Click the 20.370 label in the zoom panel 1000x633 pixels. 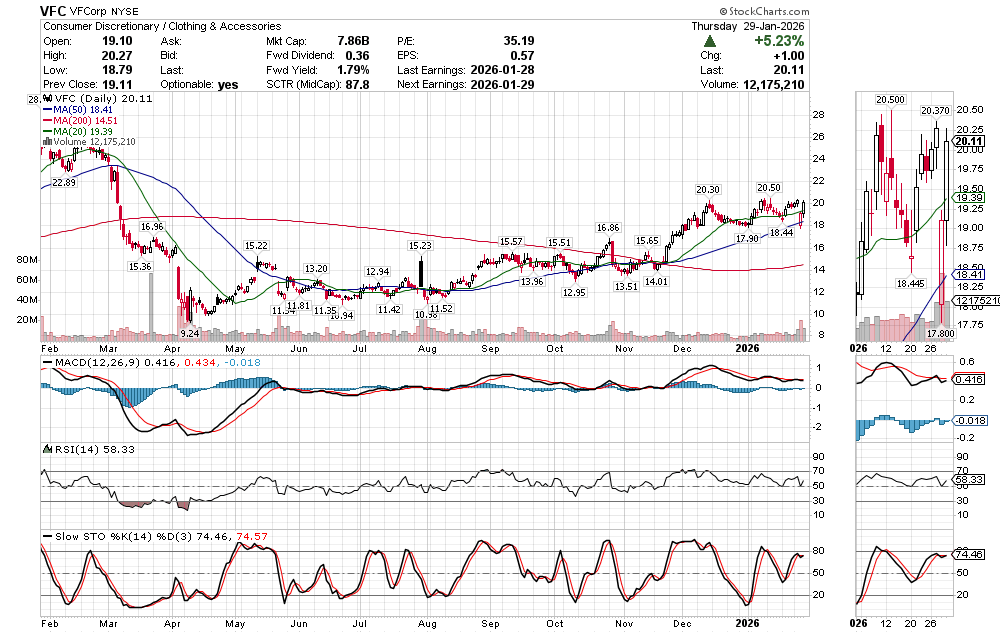point(935,110)
